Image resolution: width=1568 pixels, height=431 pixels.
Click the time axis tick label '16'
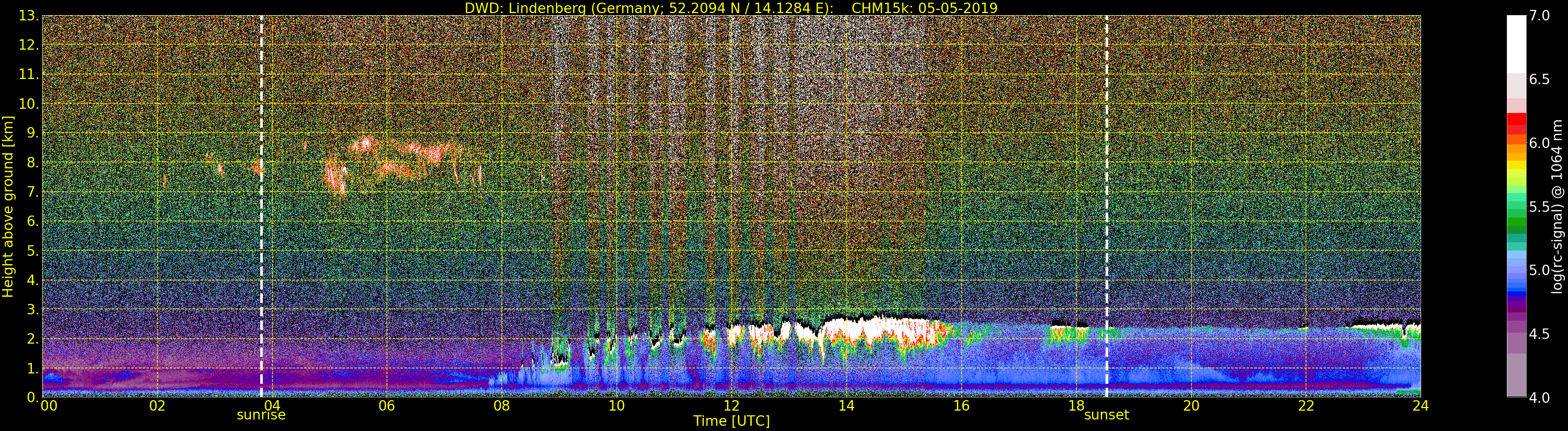[x=961, y=406]
